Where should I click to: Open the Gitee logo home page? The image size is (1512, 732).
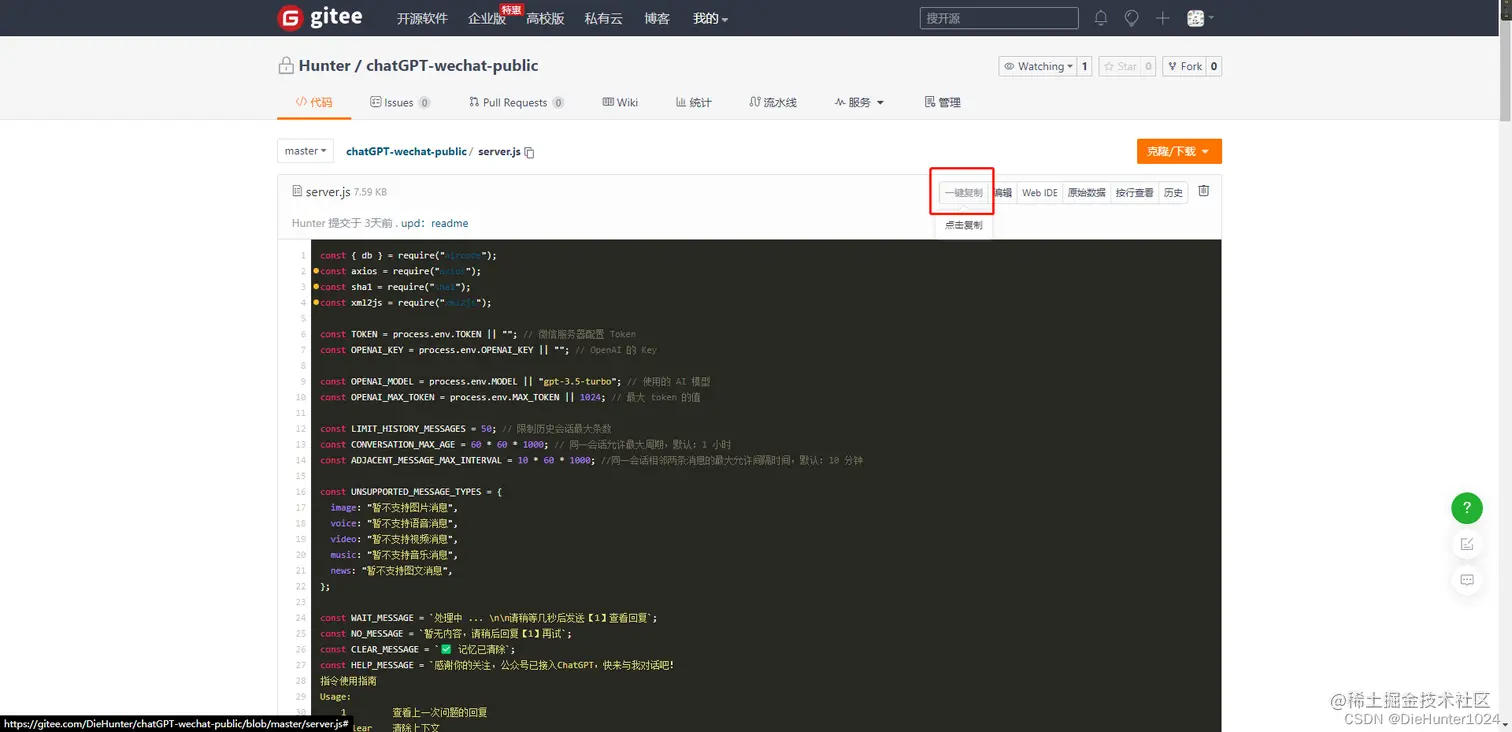pyautogui.click(x=320, y=18)
